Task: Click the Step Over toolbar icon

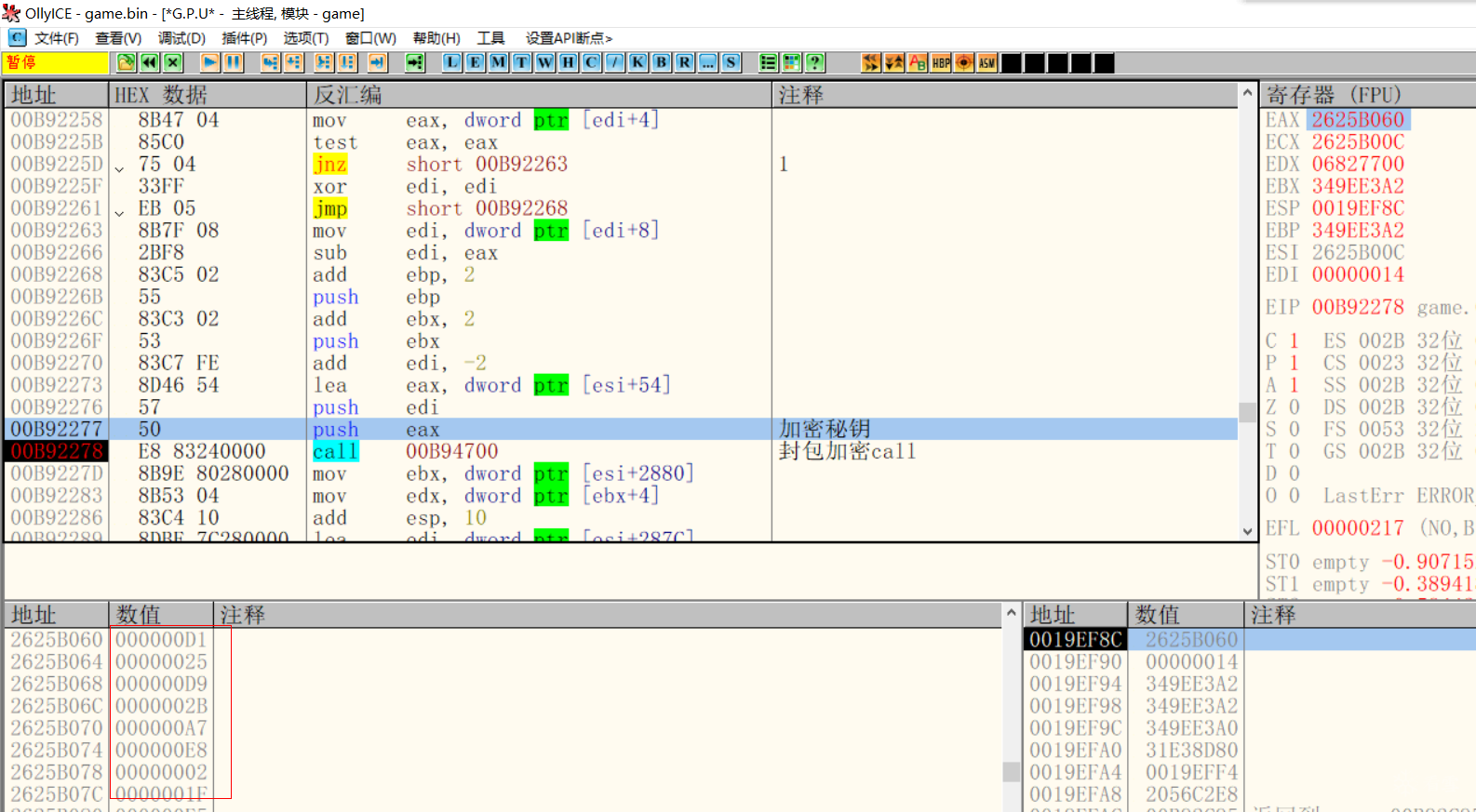Action: click(x=294, y=62)
